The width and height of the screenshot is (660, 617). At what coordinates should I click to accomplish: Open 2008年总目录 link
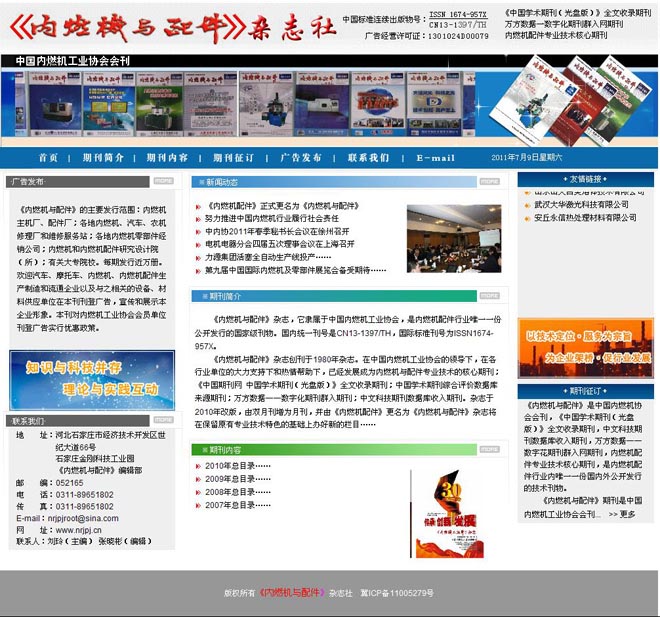[238, 492]
